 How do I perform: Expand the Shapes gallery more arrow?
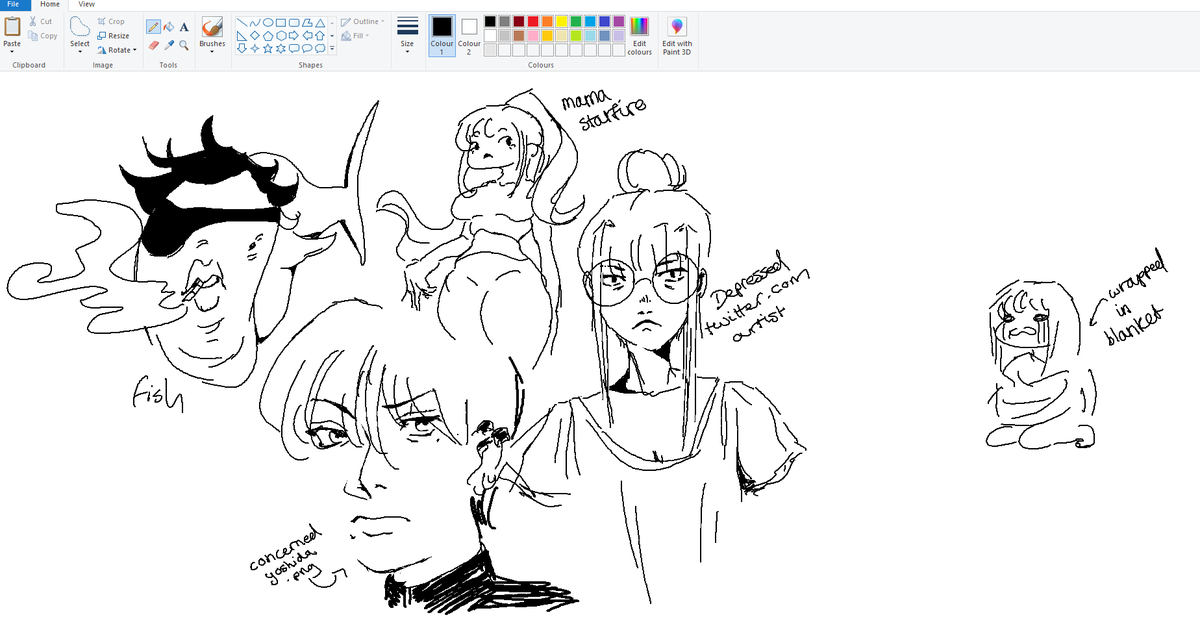(332, 48)
